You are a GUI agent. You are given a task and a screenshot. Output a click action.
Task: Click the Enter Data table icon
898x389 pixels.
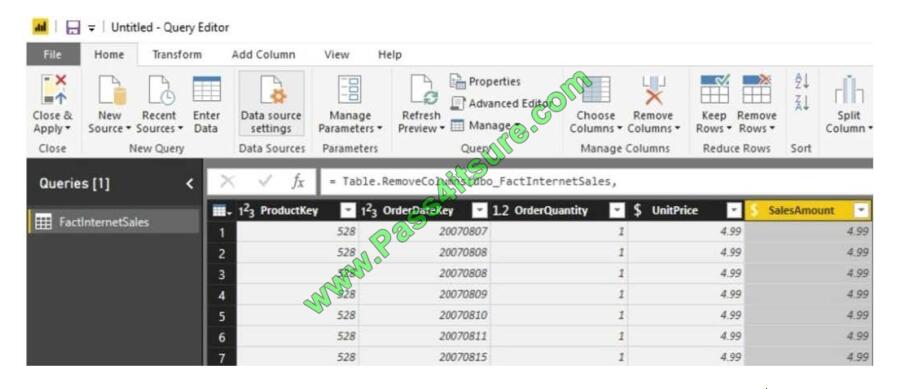(x=206, y=89)
